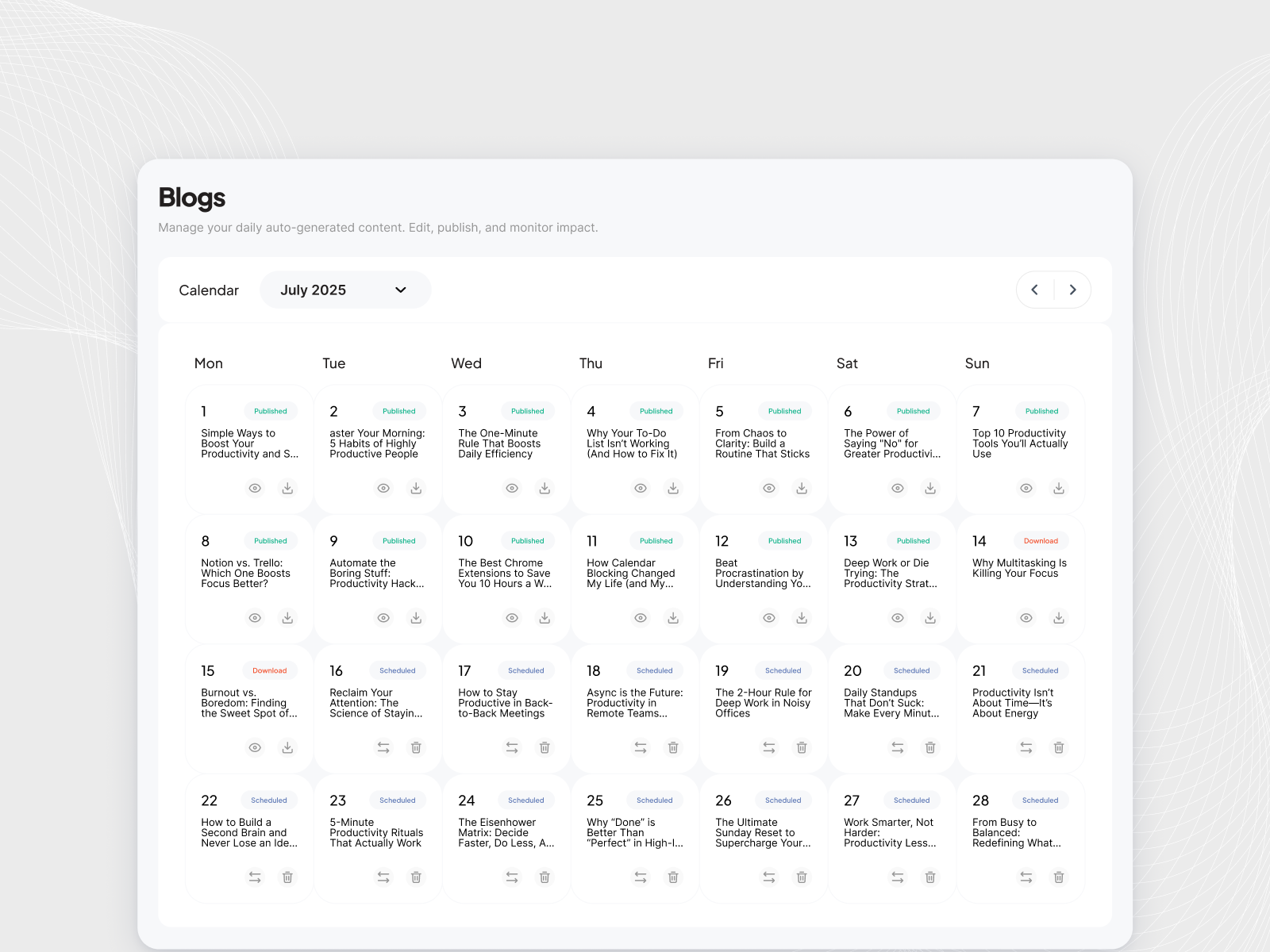Download "Burnout vs. Boredom" on July 15
The width and height of the screenshot is (1270, 952).
point(287,747)
